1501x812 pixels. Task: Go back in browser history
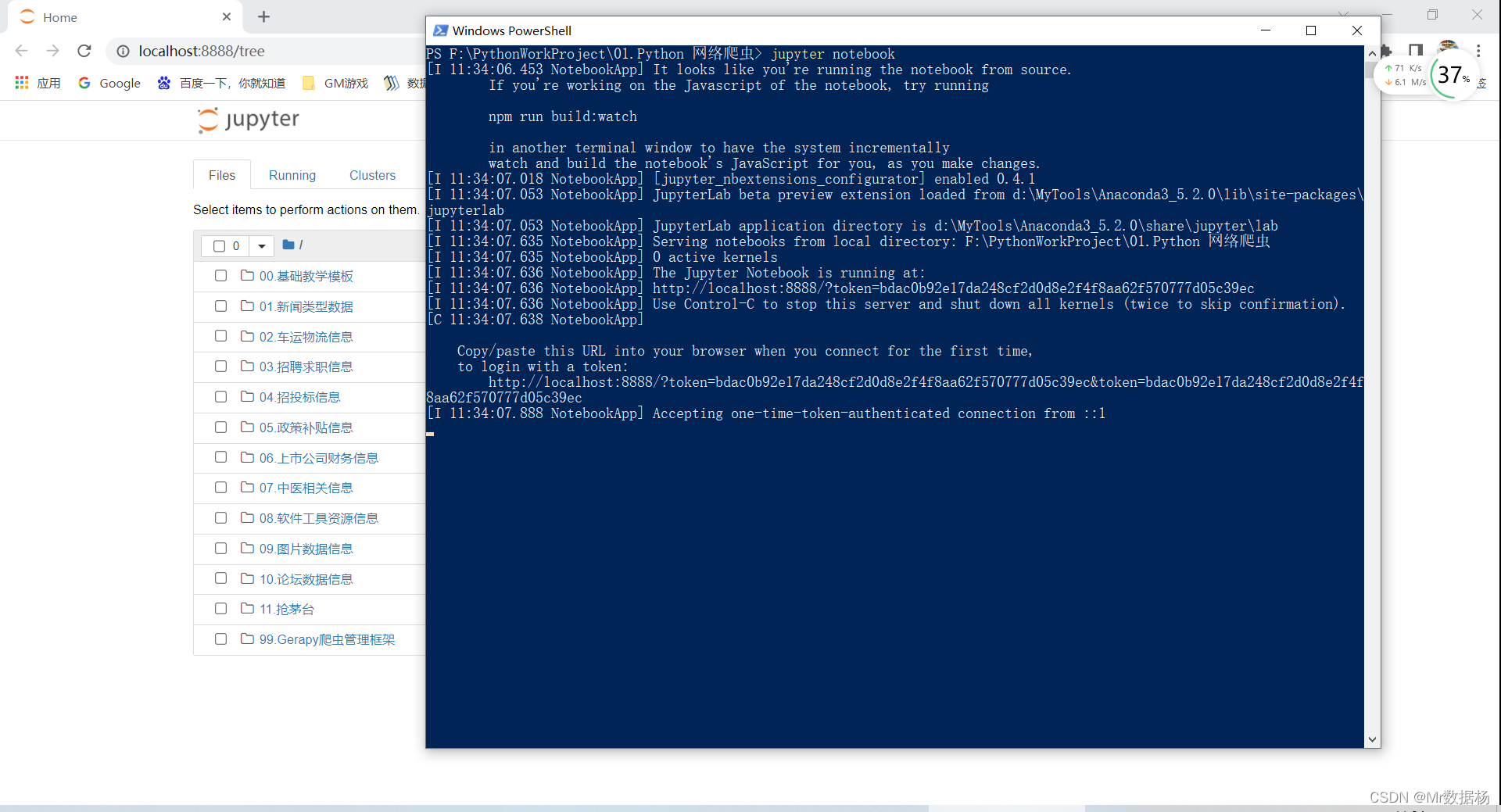point(22,51)
